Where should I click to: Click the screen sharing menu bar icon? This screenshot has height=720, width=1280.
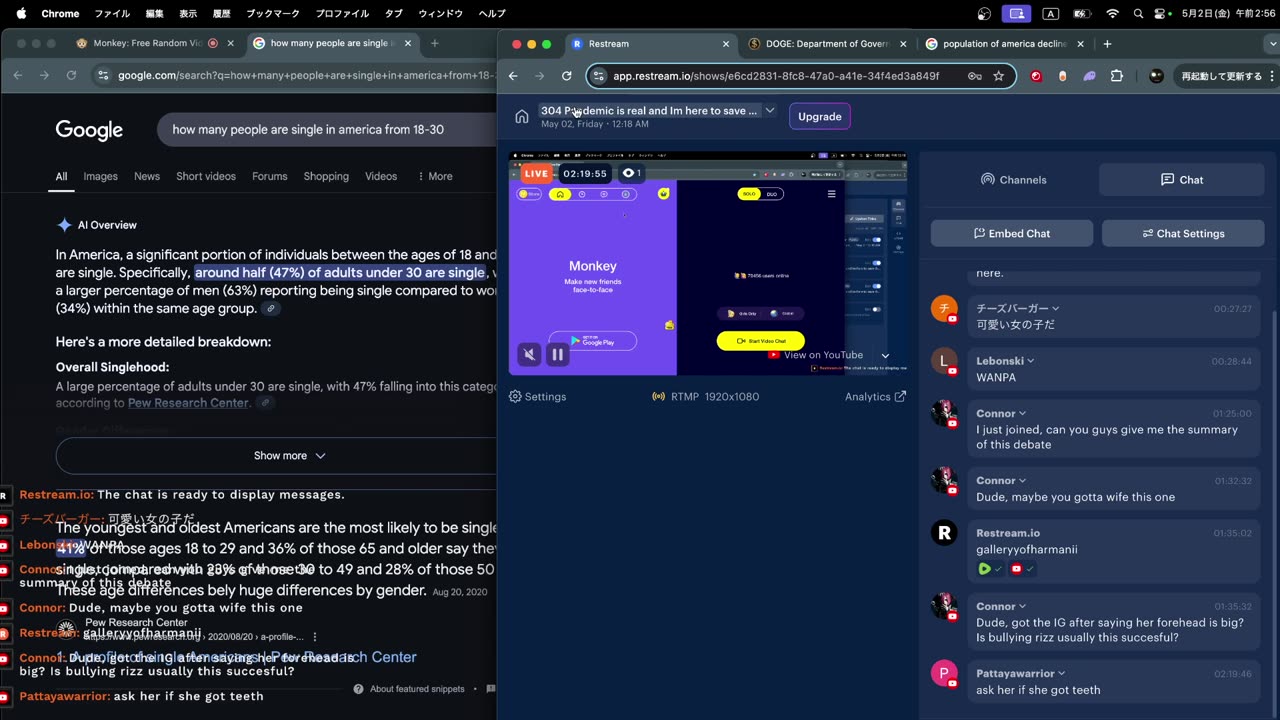point(1017,14)
